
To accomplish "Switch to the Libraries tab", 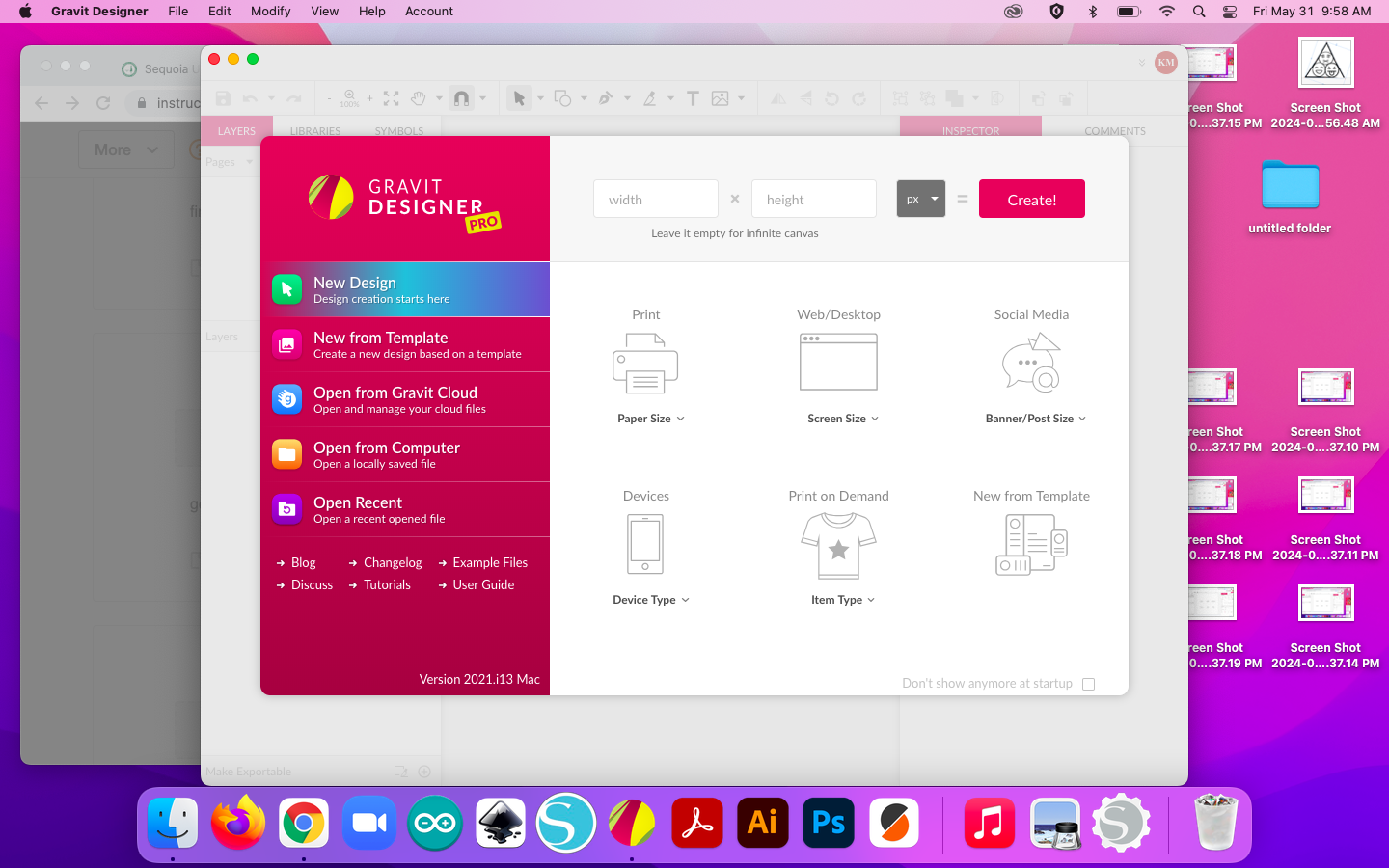I will click(315, 131).
